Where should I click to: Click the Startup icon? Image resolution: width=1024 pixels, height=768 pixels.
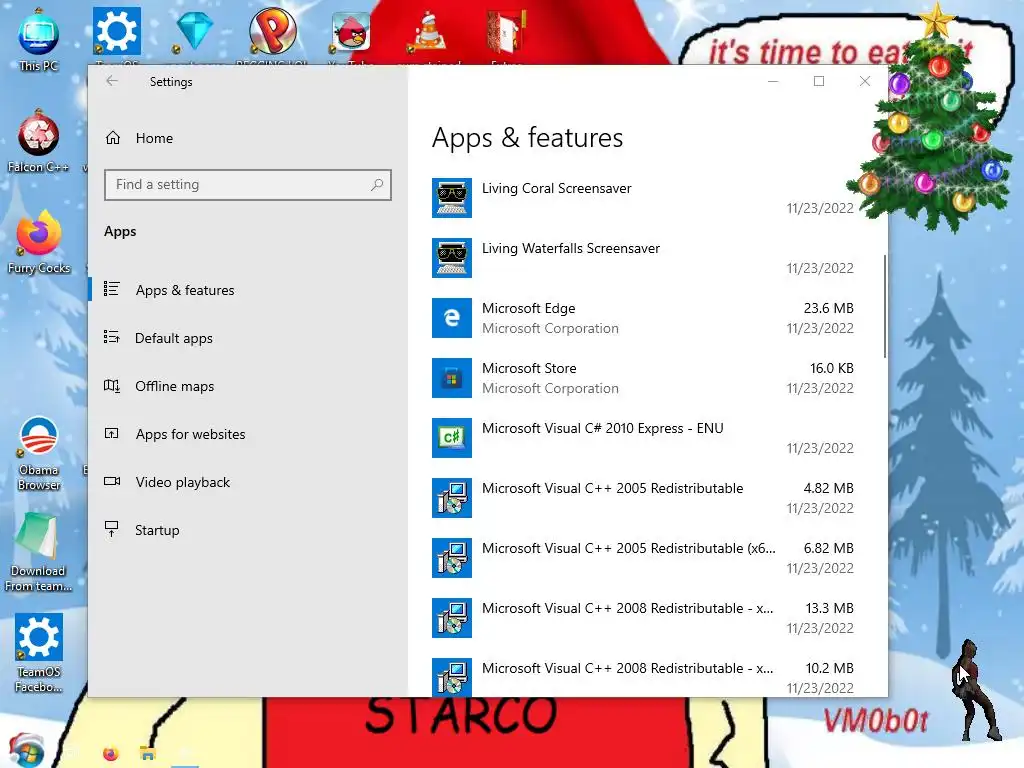[112, 529]
